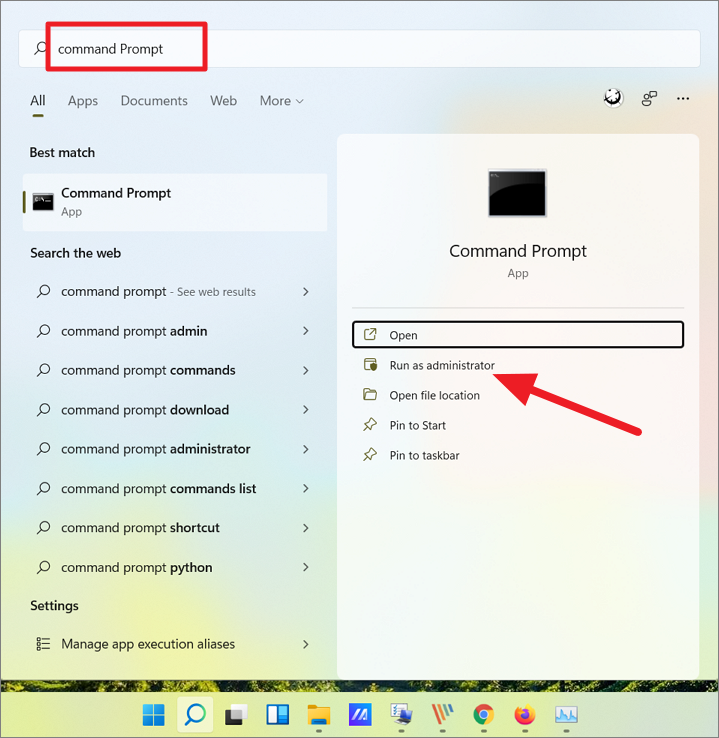
Task: Click the pin icon beside Pin to taskbar
Action: [x=370, y=455]
